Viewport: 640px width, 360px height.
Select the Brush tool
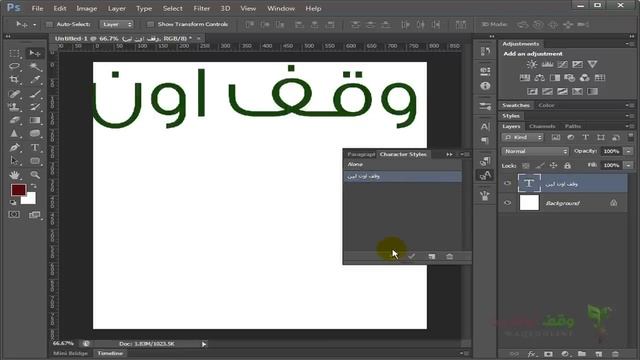(35, 94)
